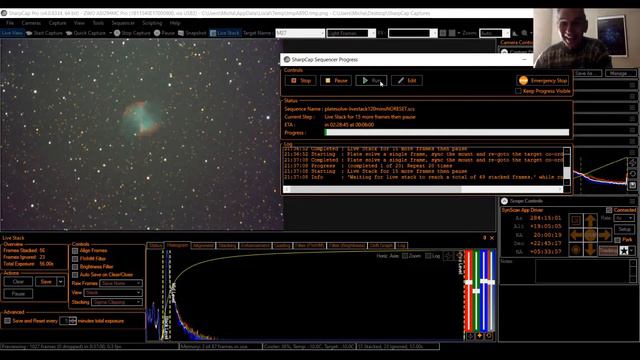Switch to the Stacking tab
The height and width of the screenshot is (360, 640).
227,245
